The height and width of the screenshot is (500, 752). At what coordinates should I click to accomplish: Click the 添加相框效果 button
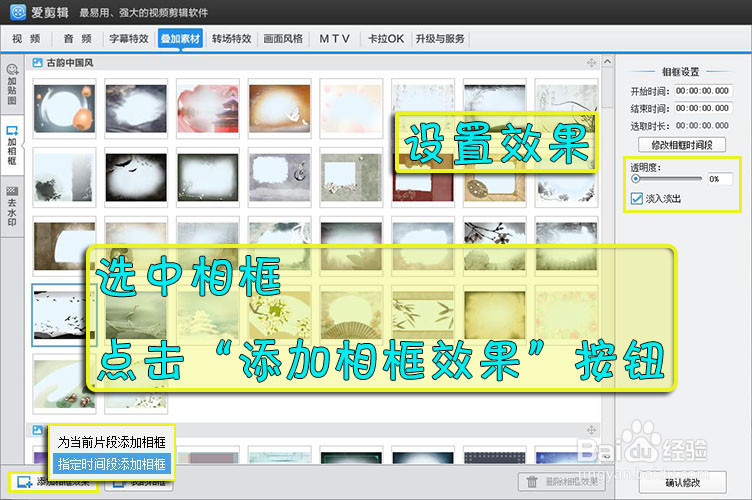53,482
